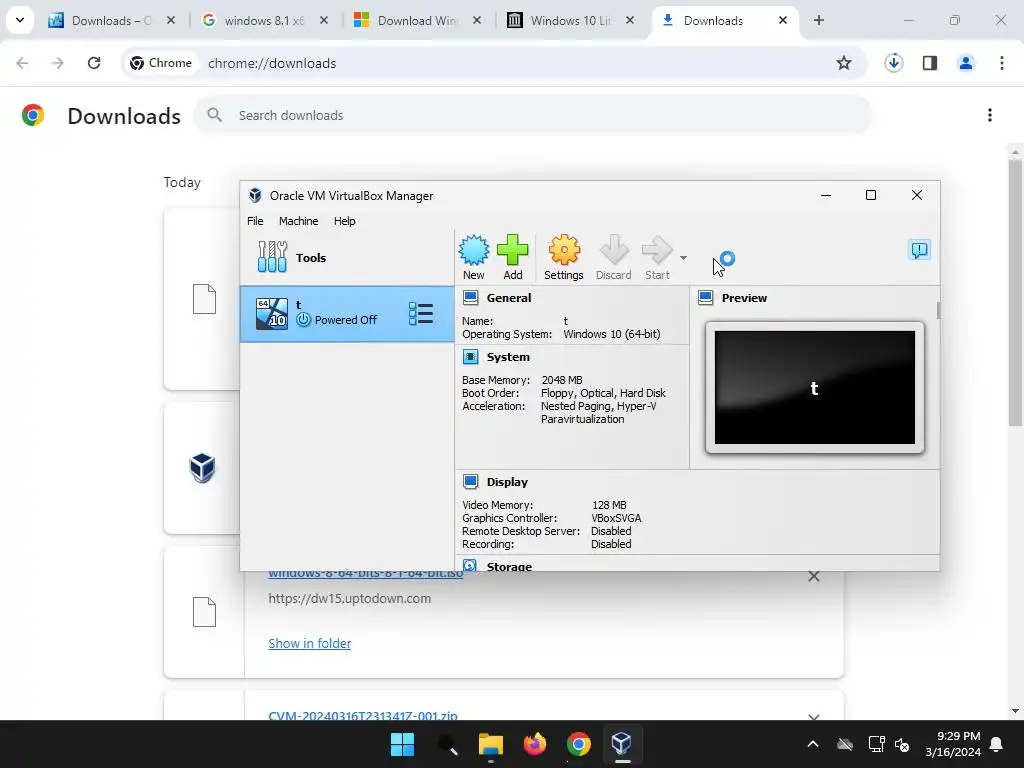Screen dimensions: 1024x768
Task: Open taskbar Search magnifier
Action: click(x=447, y=744)
